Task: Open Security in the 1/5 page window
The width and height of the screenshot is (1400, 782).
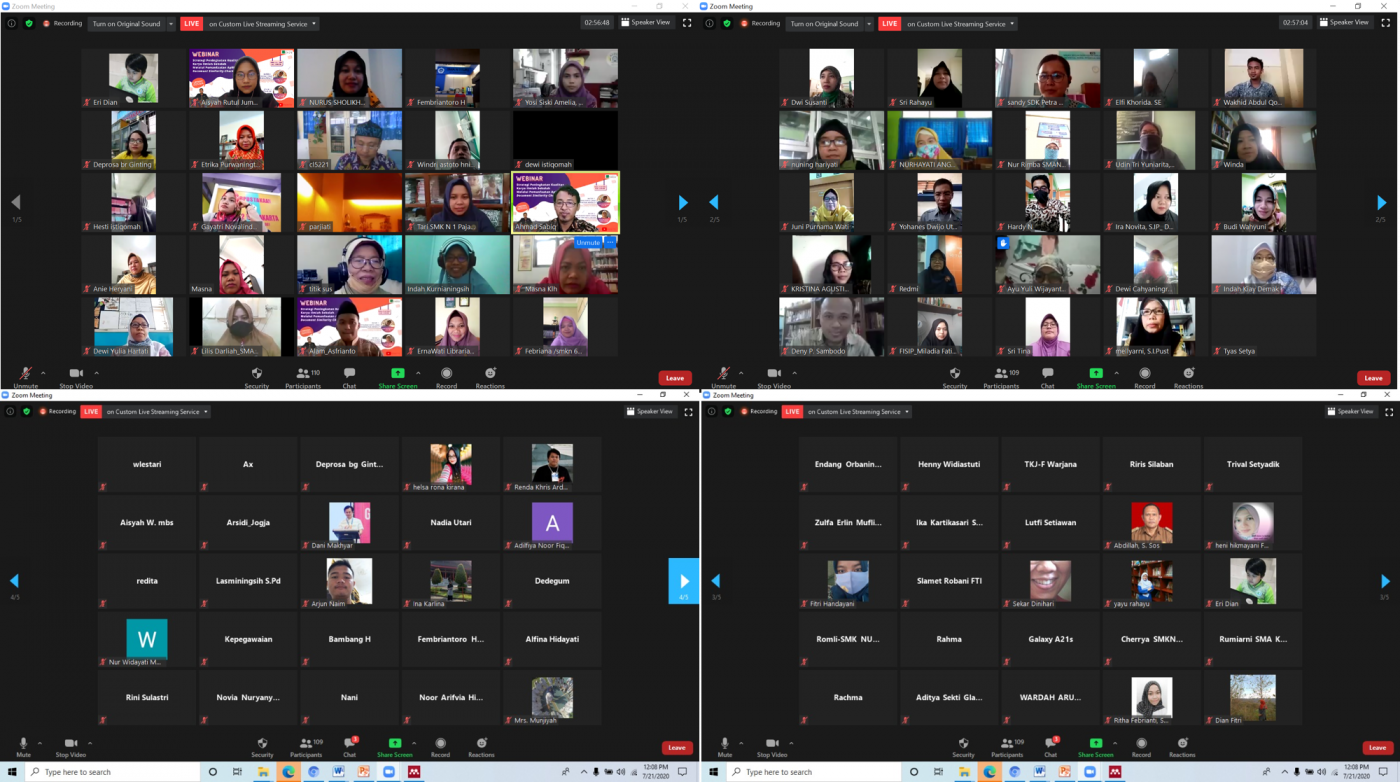Action: pos(257,377)
